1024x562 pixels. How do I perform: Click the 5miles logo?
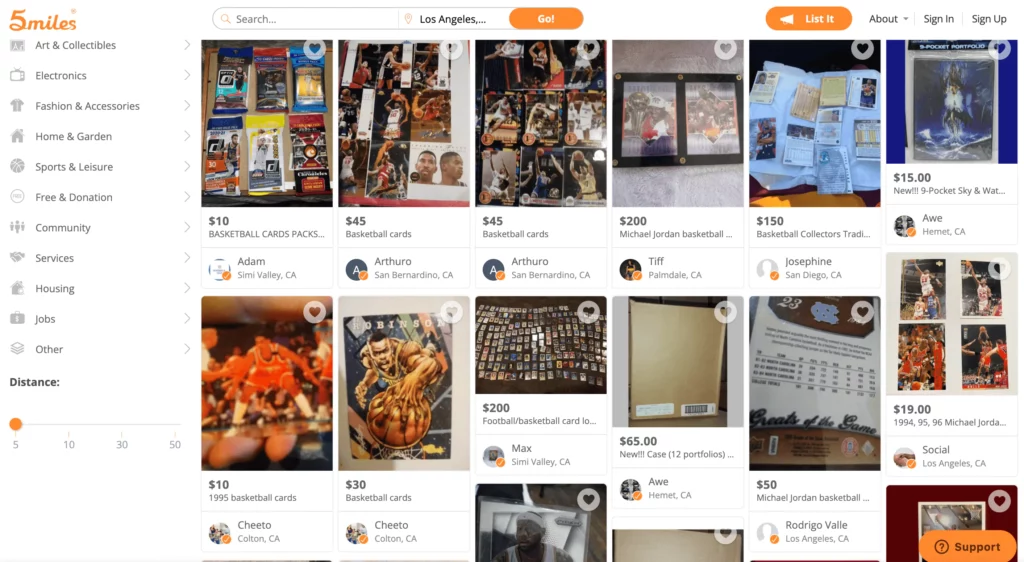click(x=42, y=20)
